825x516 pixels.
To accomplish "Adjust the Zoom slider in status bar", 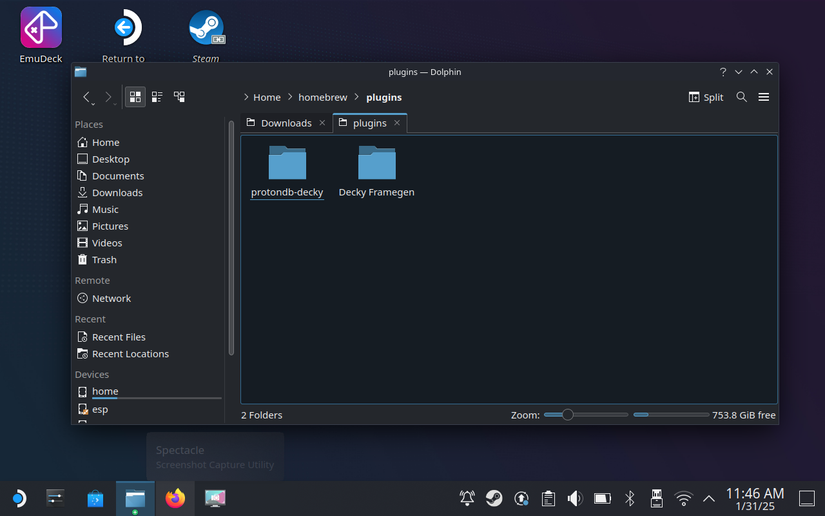I will [568, 415].
